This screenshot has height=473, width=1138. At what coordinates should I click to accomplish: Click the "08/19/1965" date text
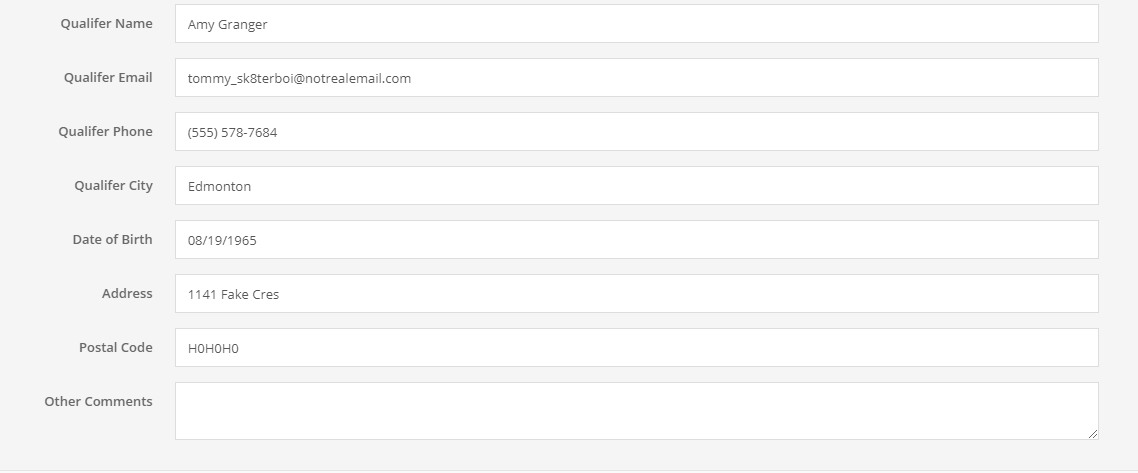pos(222,240)
